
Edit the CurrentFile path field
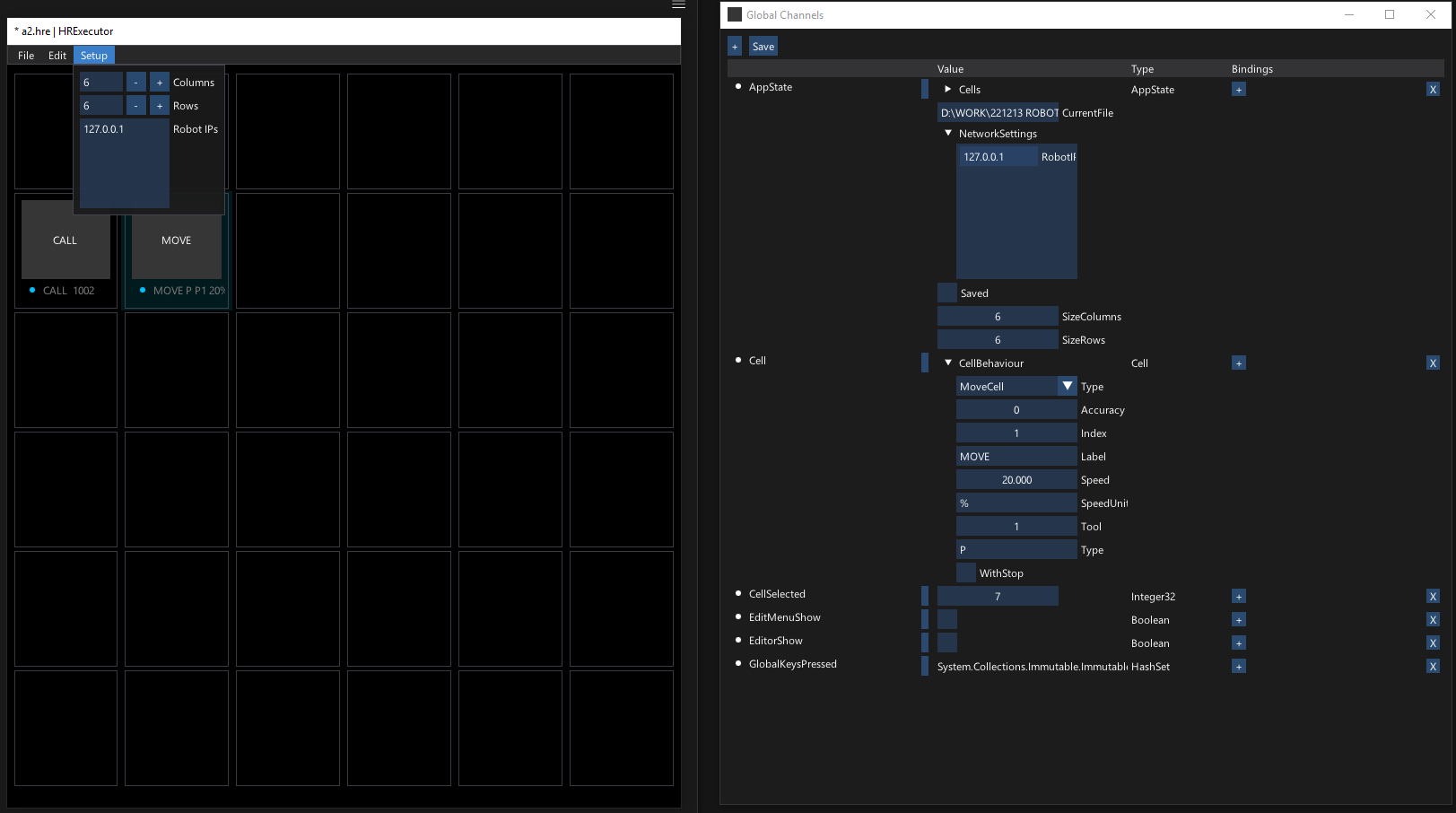(x=998, y=112)
